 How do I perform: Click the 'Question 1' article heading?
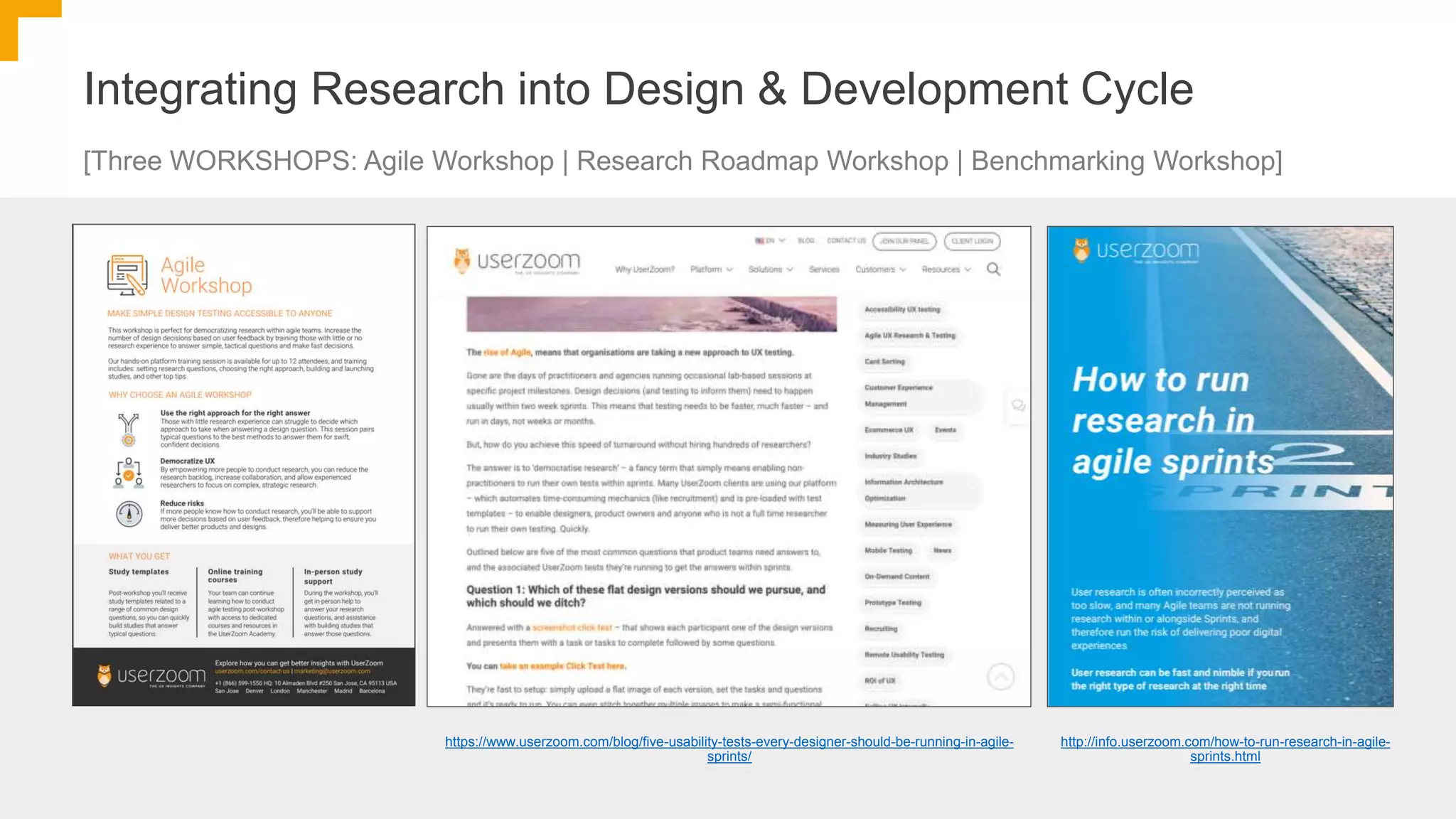(x=646, y=596)
